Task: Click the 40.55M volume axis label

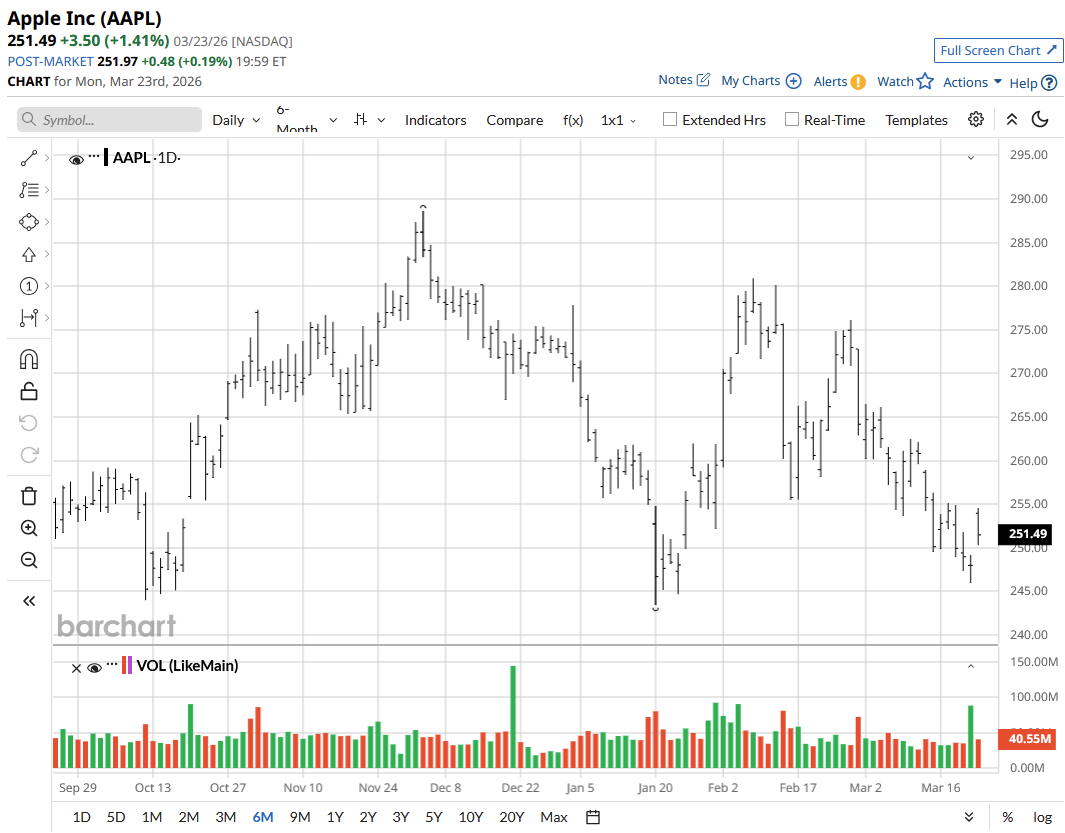Action: click(1026, 739)
